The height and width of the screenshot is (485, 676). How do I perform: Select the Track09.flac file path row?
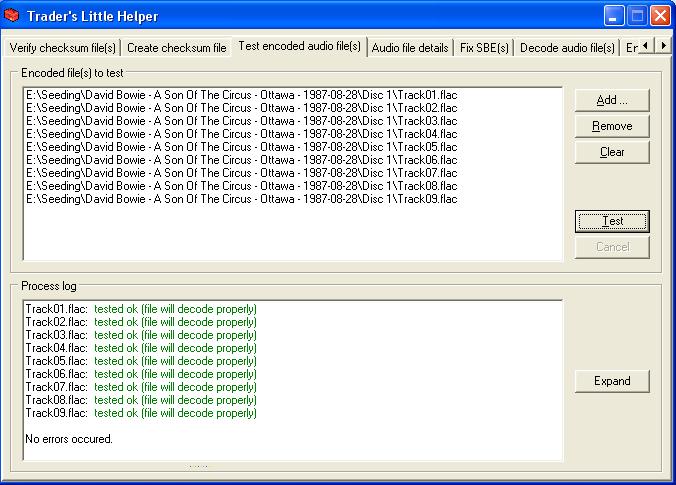click(241, 199)
